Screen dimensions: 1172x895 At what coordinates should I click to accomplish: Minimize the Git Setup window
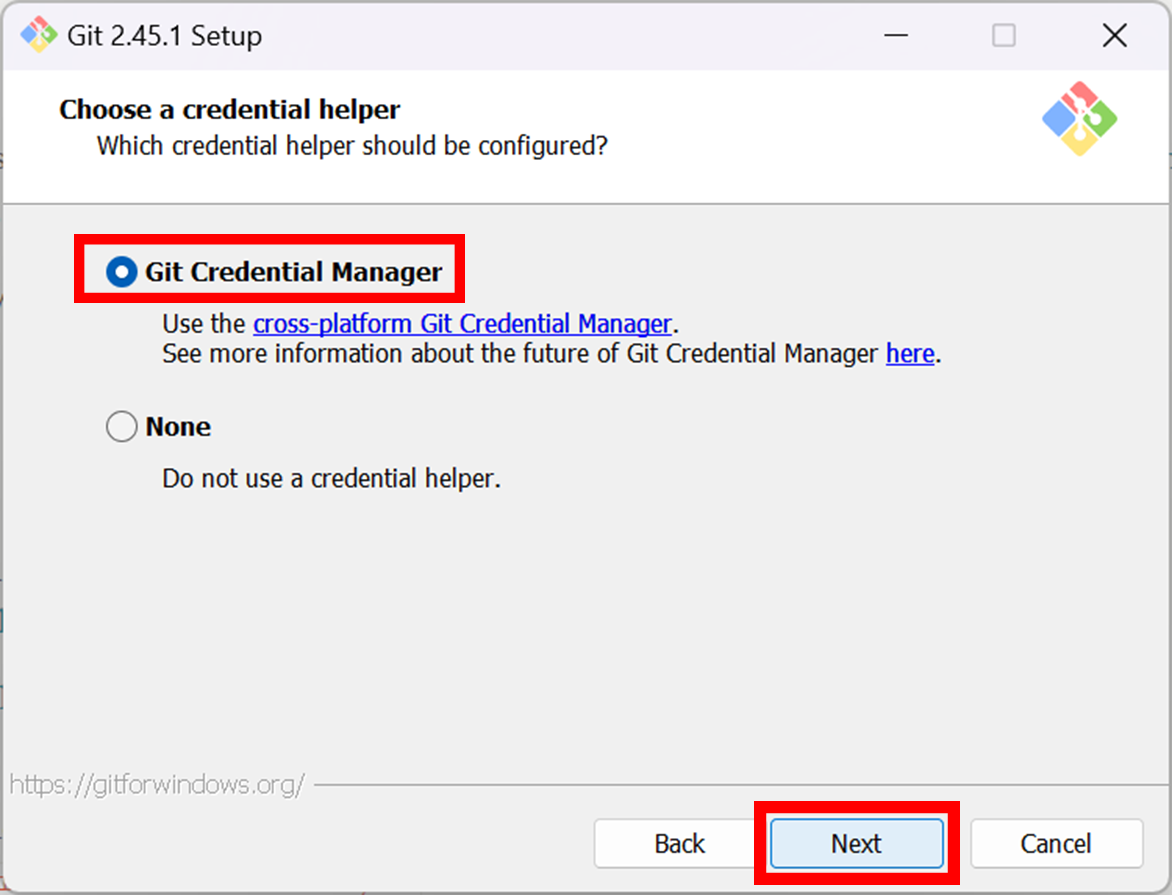click(x=895, y=35)
